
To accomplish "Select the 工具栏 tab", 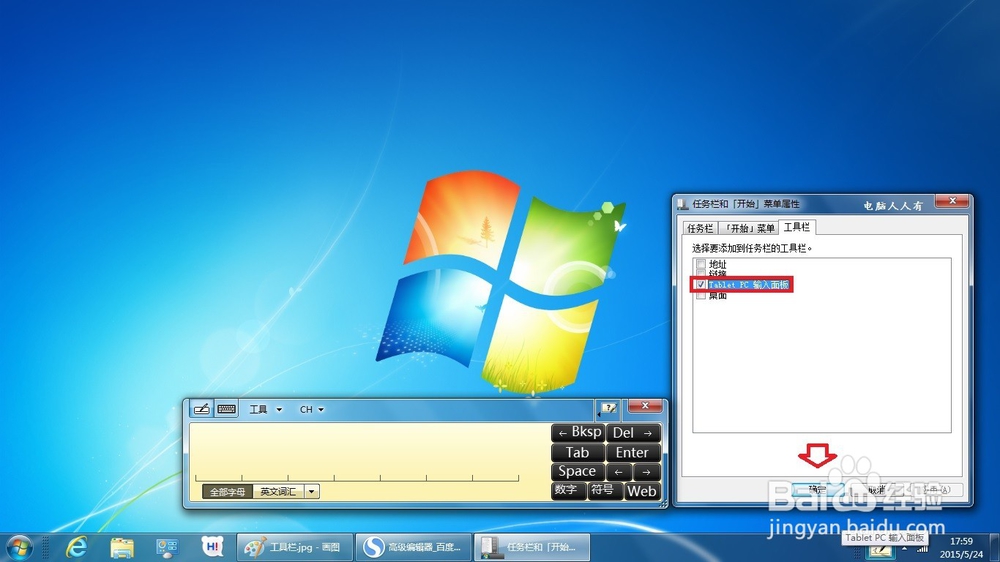I will point(797,226).
